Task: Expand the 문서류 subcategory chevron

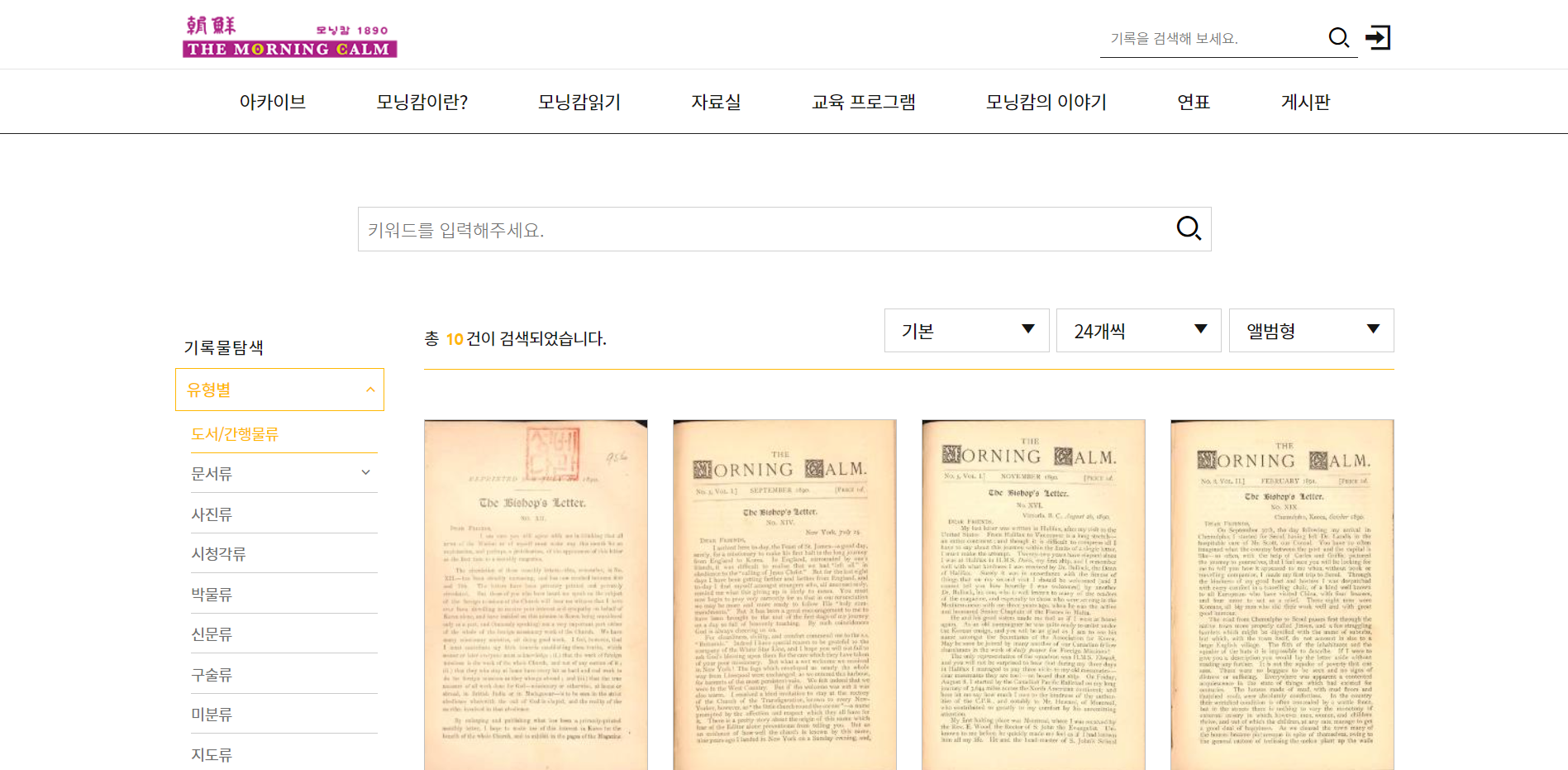Action: point(365,473)
